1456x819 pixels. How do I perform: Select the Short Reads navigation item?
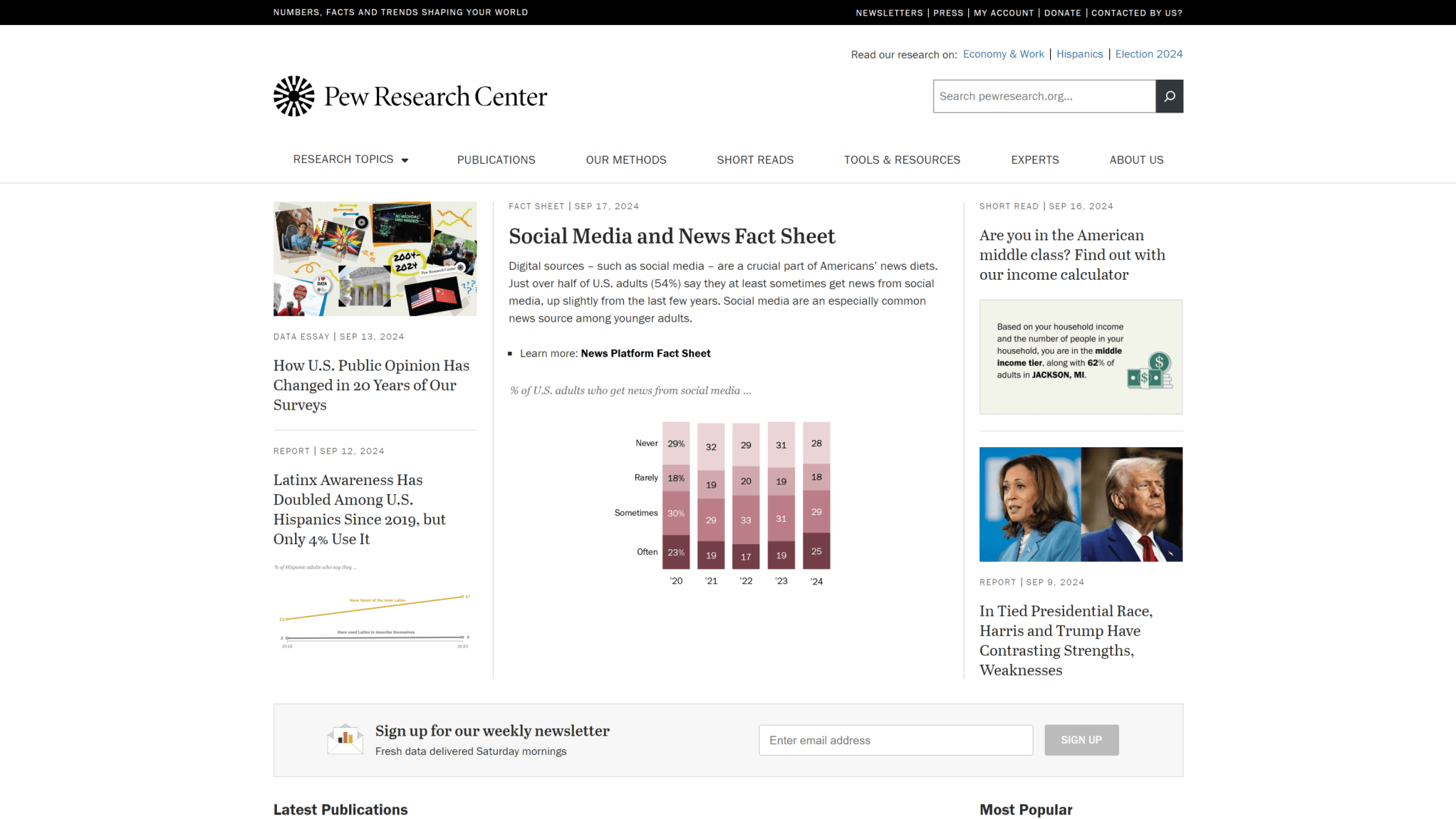click(x=755, y=160)
